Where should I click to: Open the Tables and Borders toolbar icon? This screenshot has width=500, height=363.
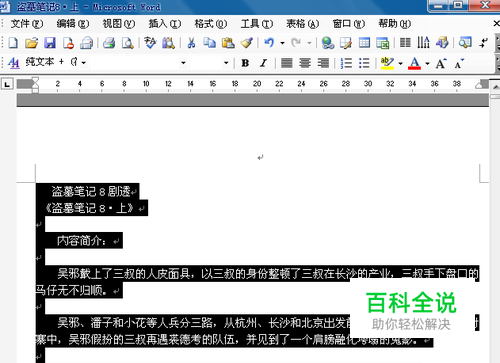coord(346,43)
